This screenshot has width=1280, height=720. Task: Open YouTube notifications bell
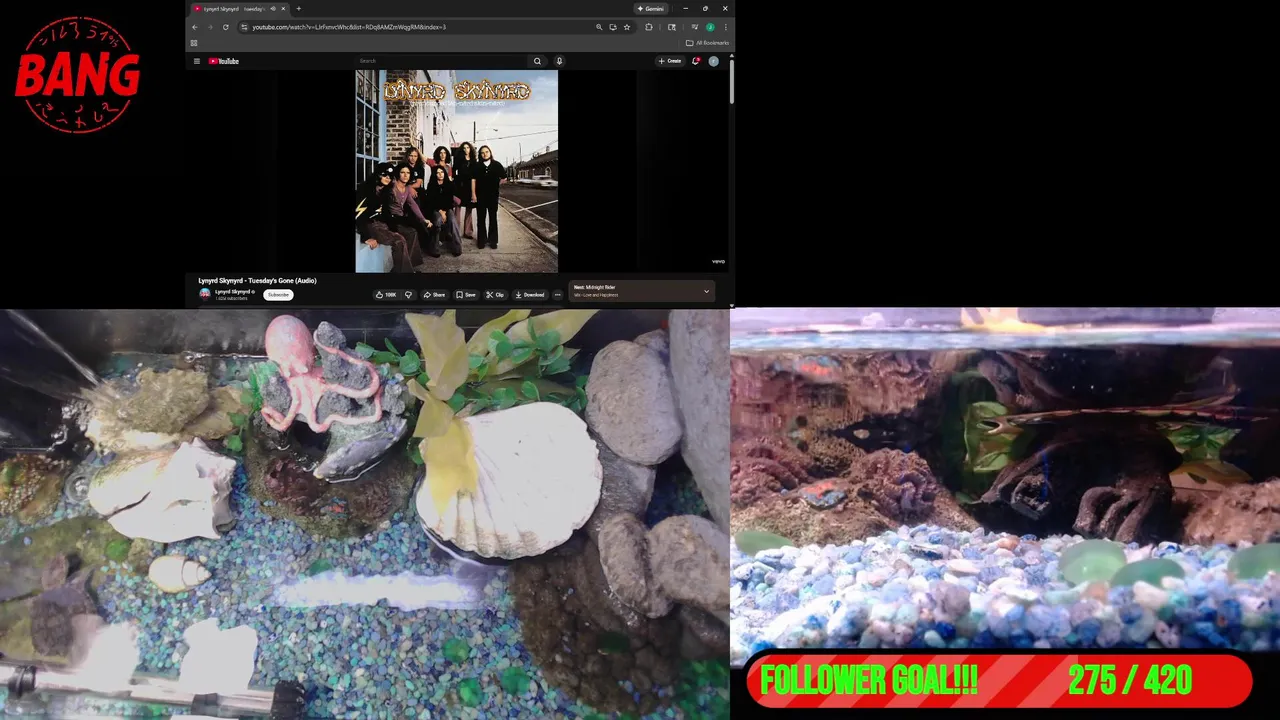coord(696,61)
